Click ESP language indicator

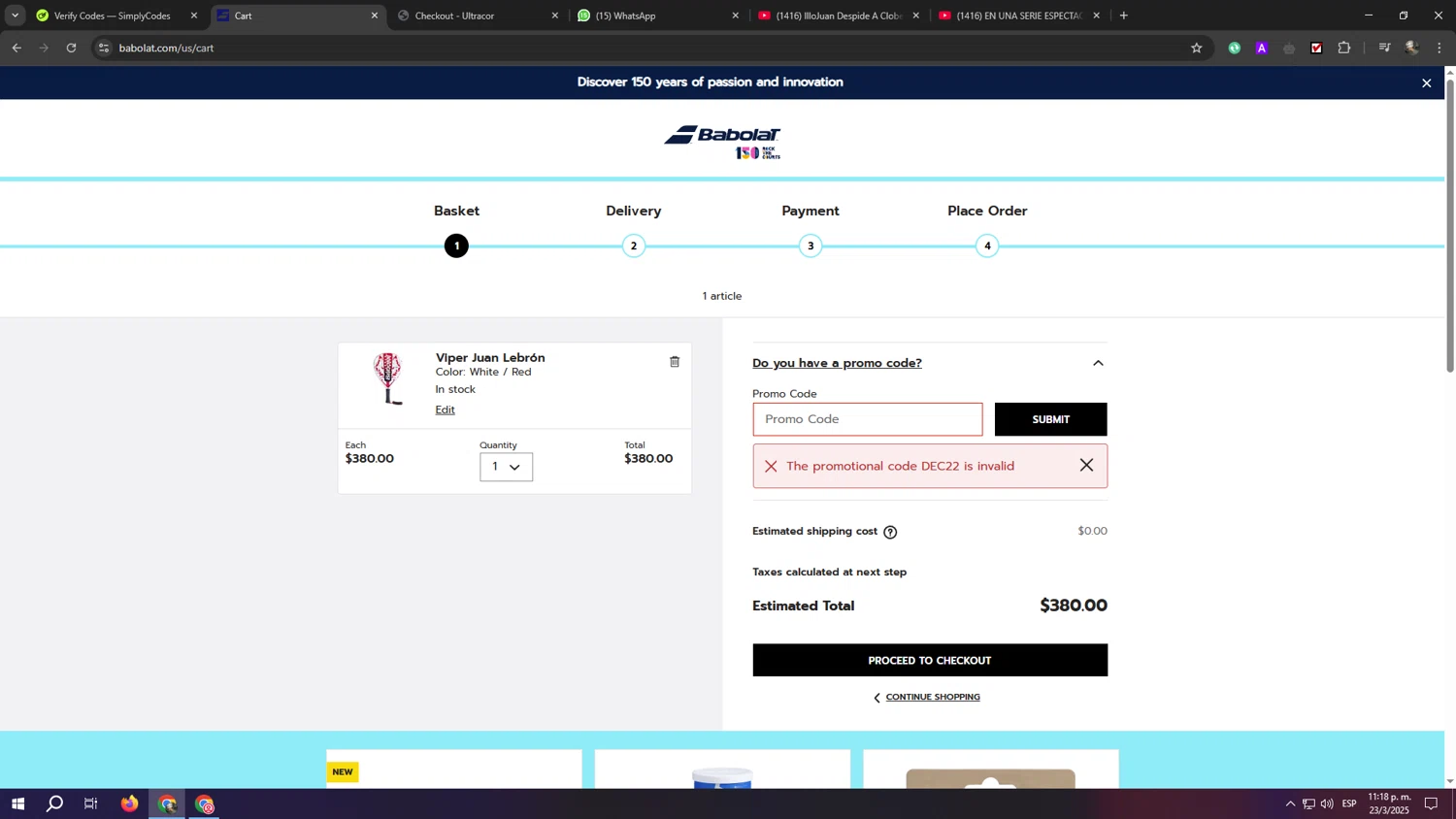point(1349,803)
